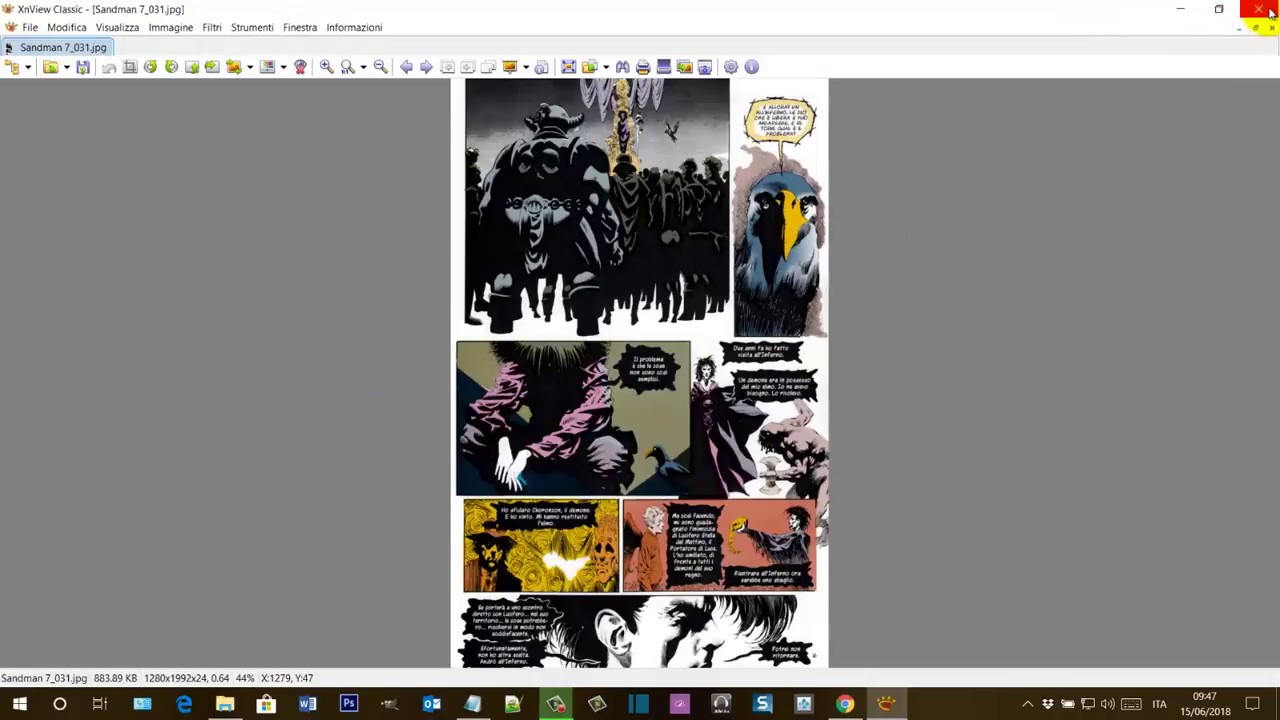The height and width of the screenshot is (720, 1280).
Task: Click status bar file name Sandman 7_031.jpg
Action: point(44,678)
